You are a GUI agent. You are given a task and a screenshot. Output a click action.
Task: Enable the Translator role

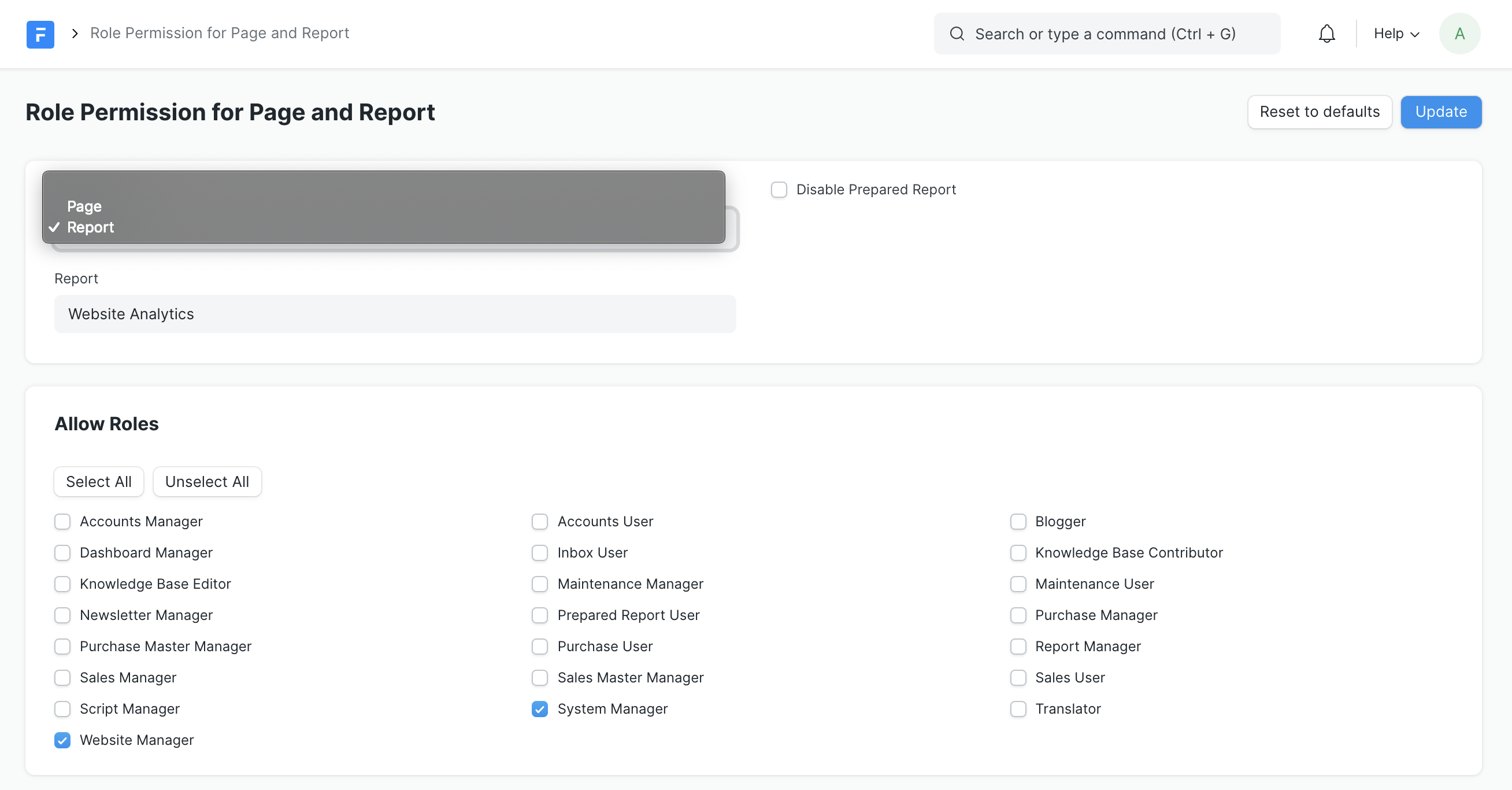coord(1018,709)
